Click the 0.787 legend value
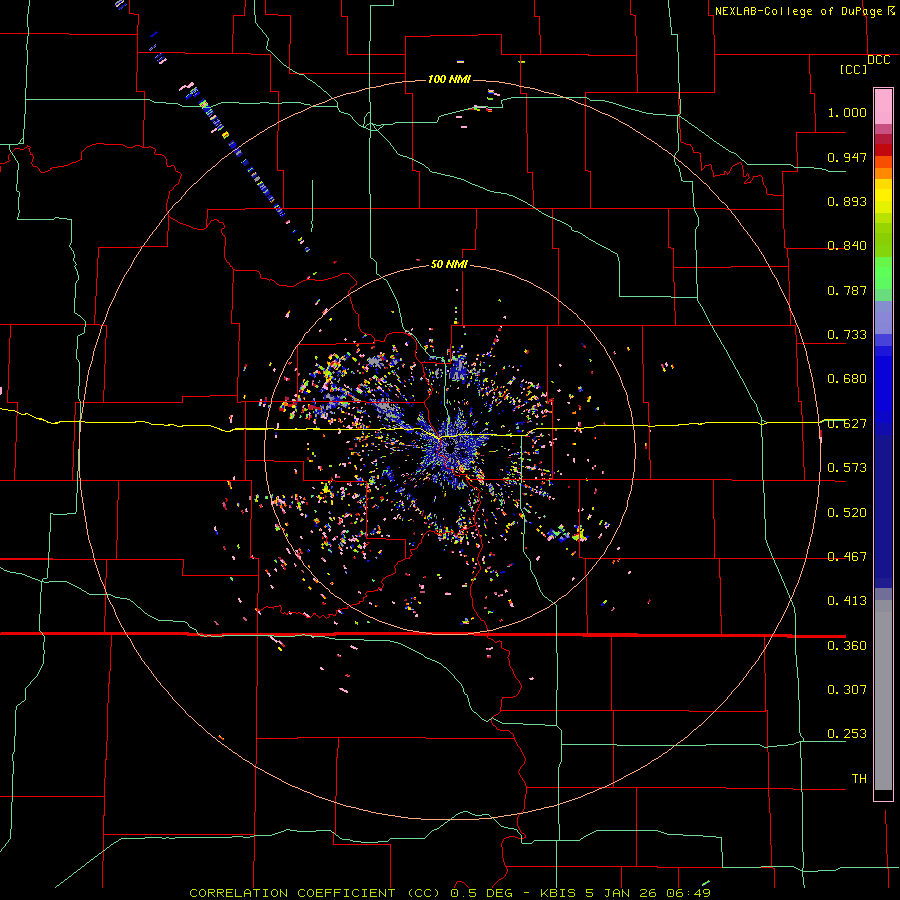This screenshot has height=900, width=900. coord(847,290)
